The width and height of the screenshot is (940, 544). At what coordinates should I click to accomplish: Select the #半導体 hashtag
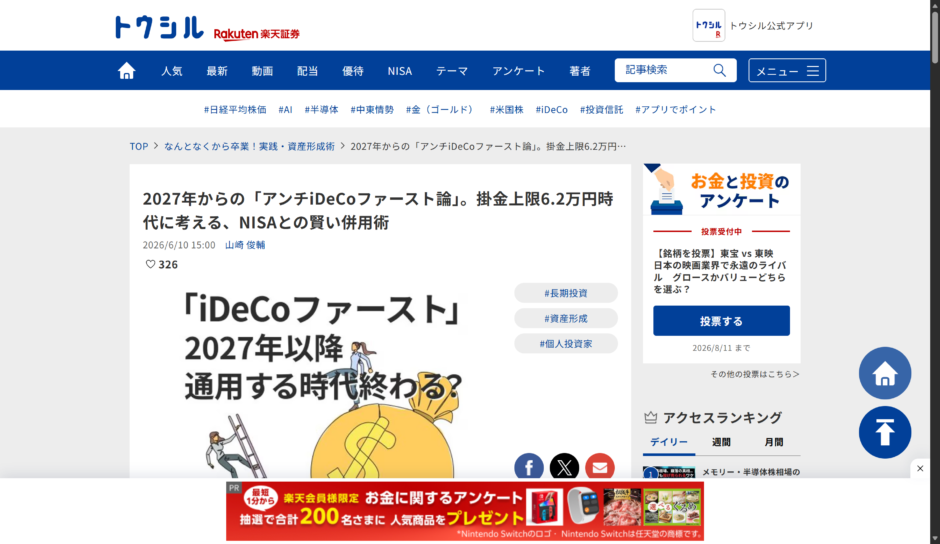pyautogui.click(x=321, y=109)
